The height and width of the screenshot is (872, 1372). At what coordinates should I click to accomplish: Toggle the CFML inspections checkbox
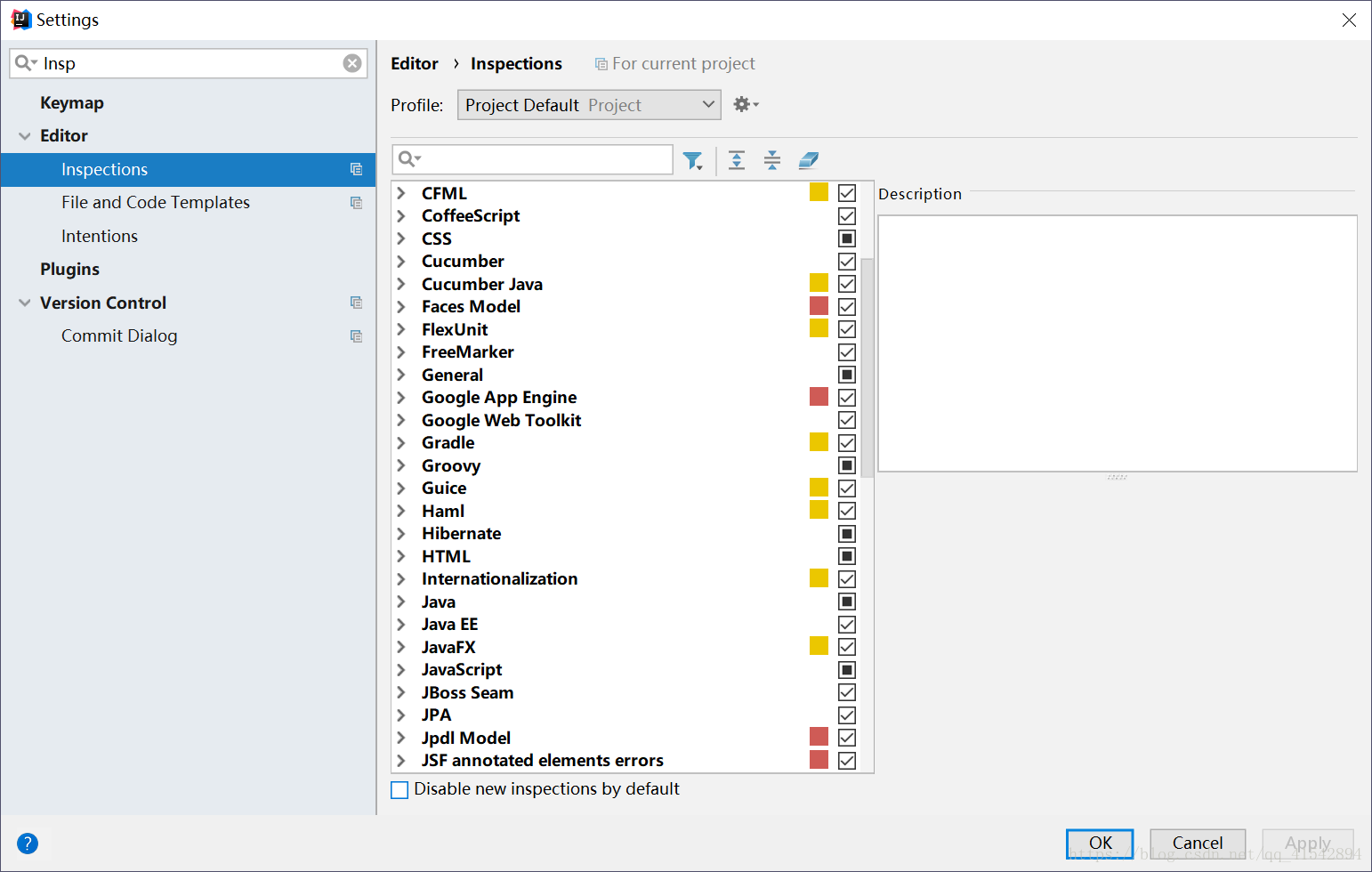tap(847, 193)
